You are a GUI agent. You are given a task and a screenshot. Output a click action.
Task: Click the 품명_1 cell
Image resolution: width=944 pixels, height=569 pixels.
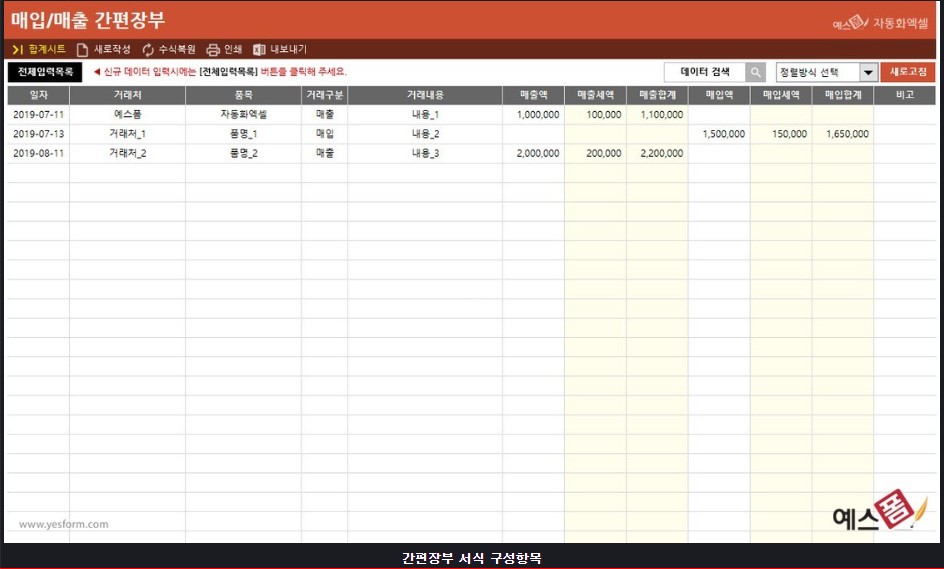(x=243, y=134)
